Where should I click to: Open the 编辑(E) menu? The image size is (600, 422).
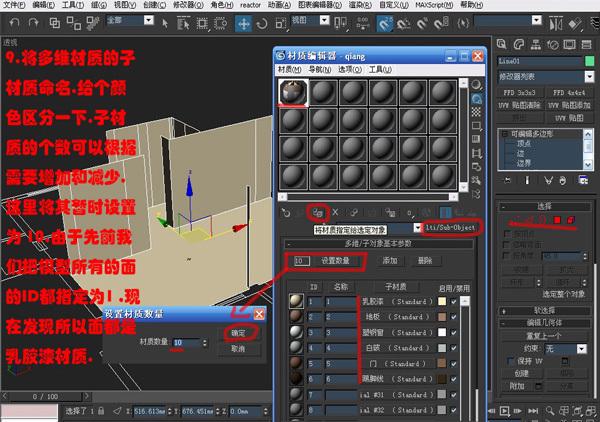pyautogui.click(x=44, y=5)
